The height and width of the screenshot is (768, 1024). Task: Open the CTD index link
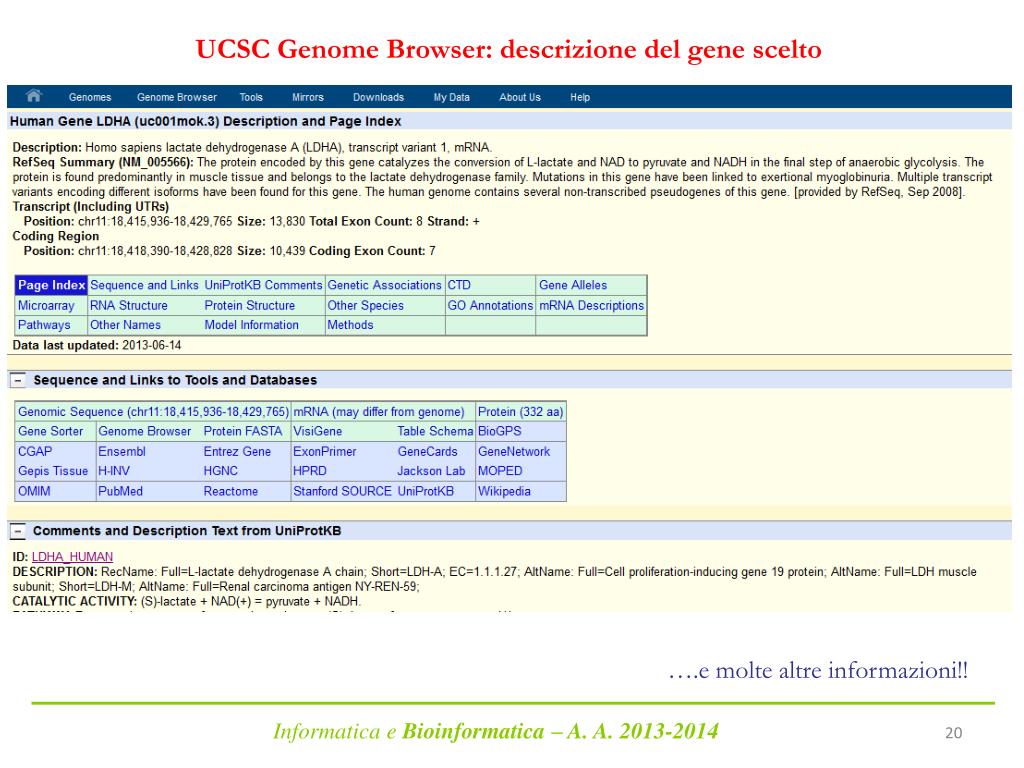coord(459,285)
